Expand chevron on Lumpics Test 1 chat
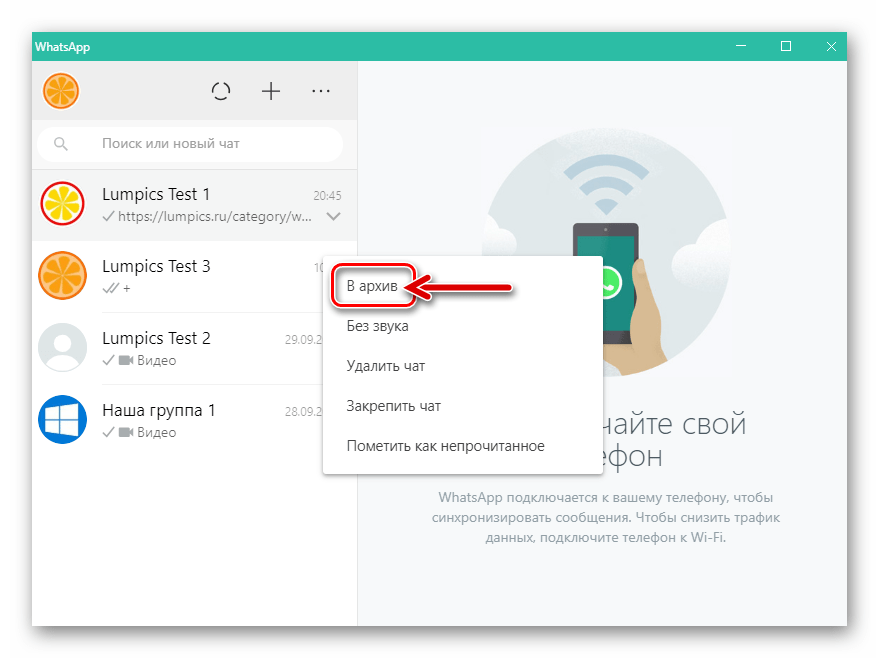Viewport: 879px width, 658px height. (x=334, y=216)
